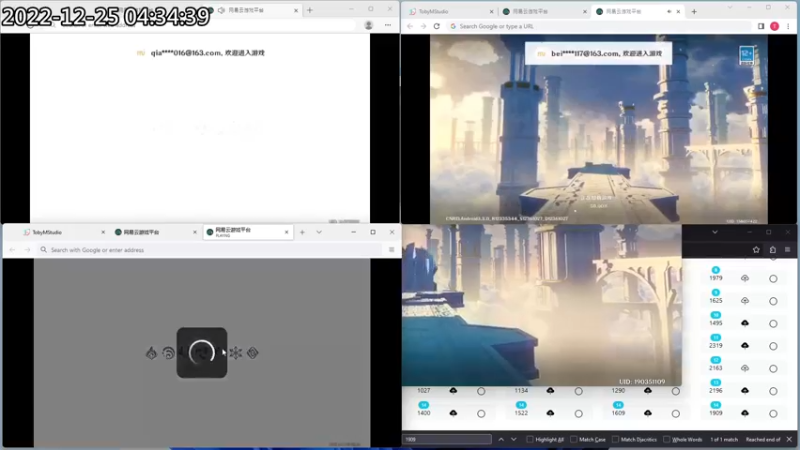Click the Pyro element icon

click(152, 353)
